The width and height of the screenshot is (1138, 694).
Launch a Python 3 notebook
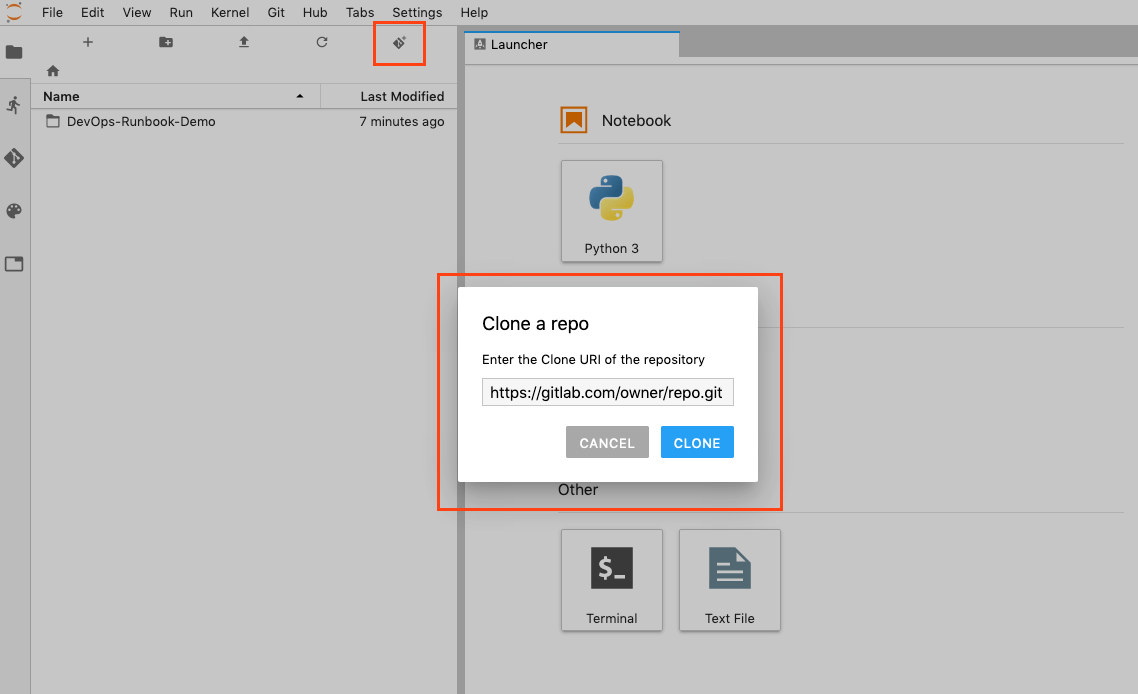click(611, 210)
